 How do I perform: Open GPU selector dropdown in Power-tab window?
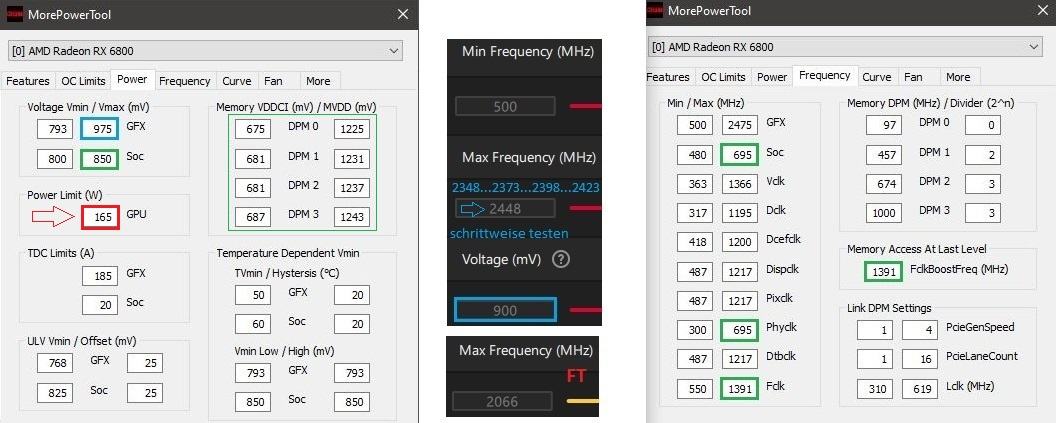(x=206, y=51)
